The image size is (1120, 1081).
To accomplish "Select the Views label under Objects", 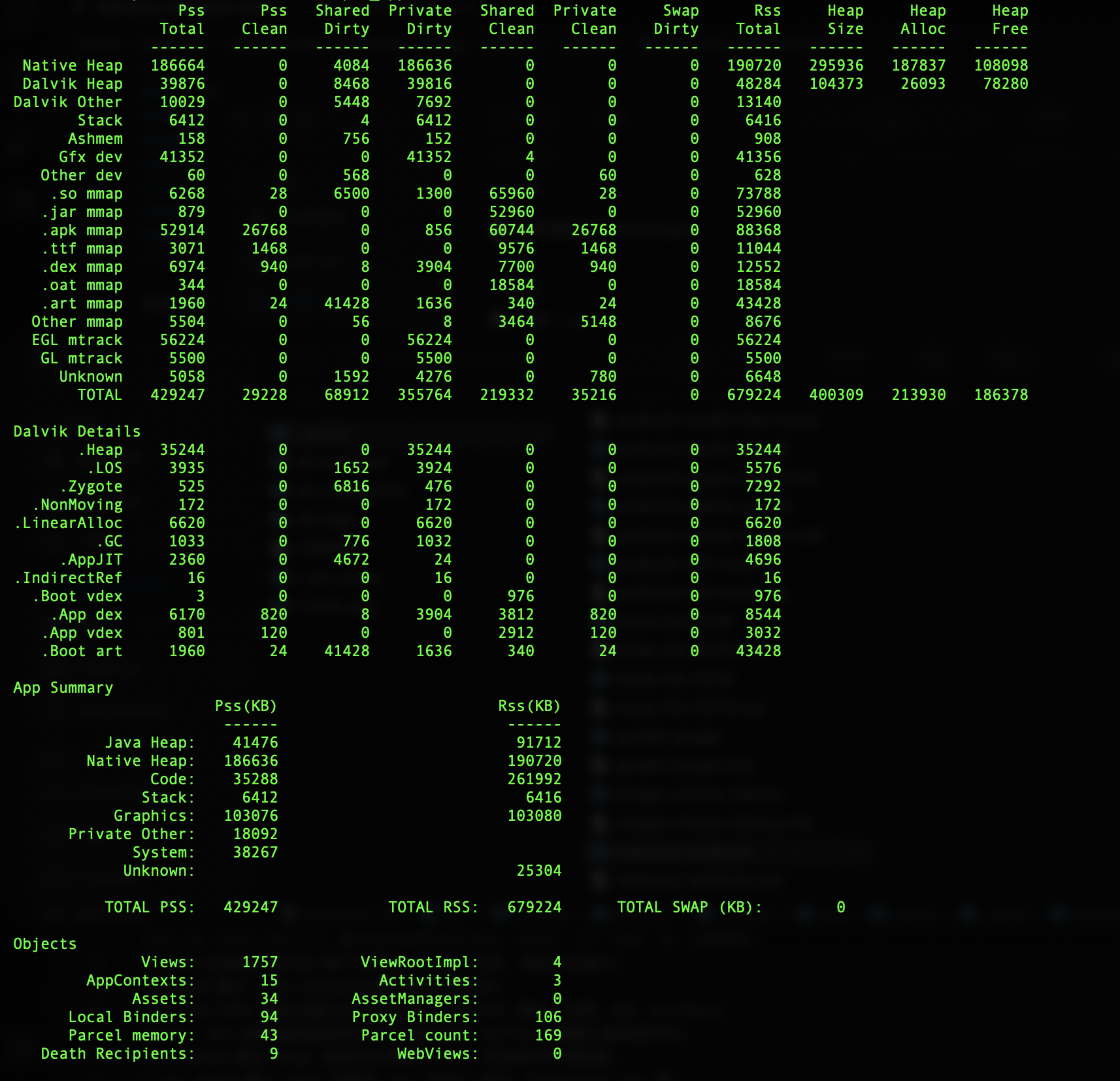I will [x=168, y=962].
